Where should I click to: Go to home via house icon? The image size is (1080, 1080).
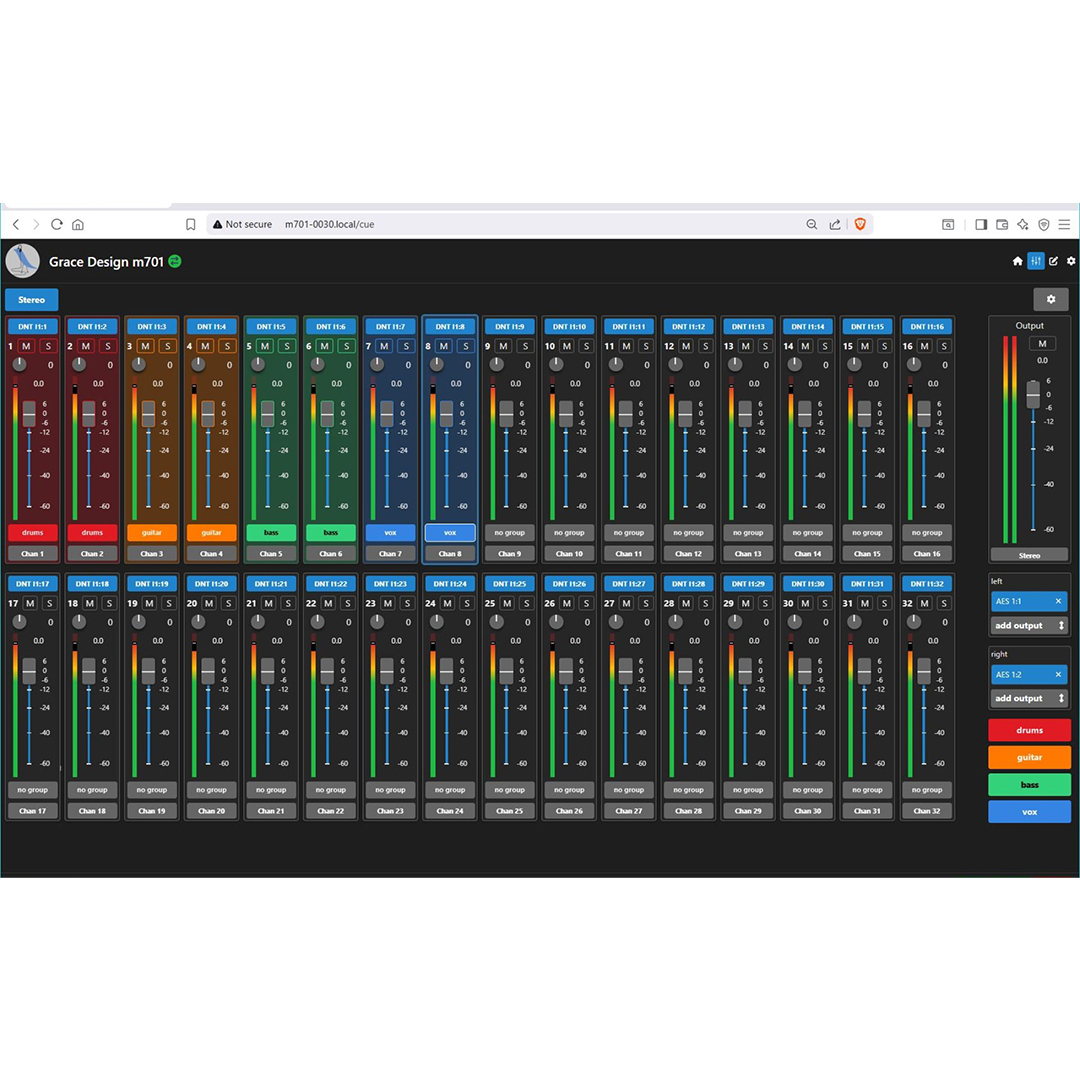click(x=1018, y=261)
